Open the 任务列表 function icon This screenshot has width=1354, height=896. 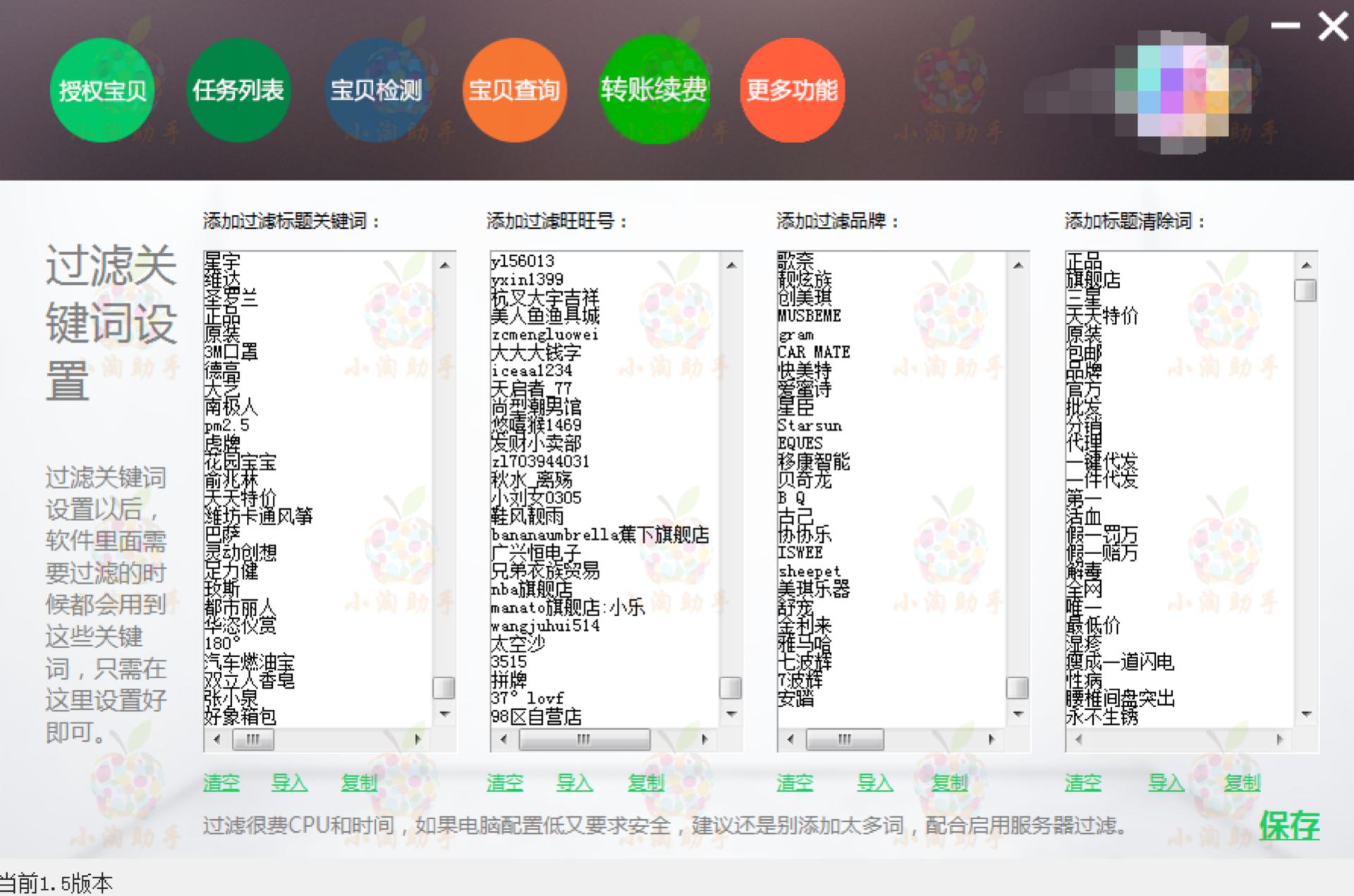pyautogui.click(x=239, y=90)
